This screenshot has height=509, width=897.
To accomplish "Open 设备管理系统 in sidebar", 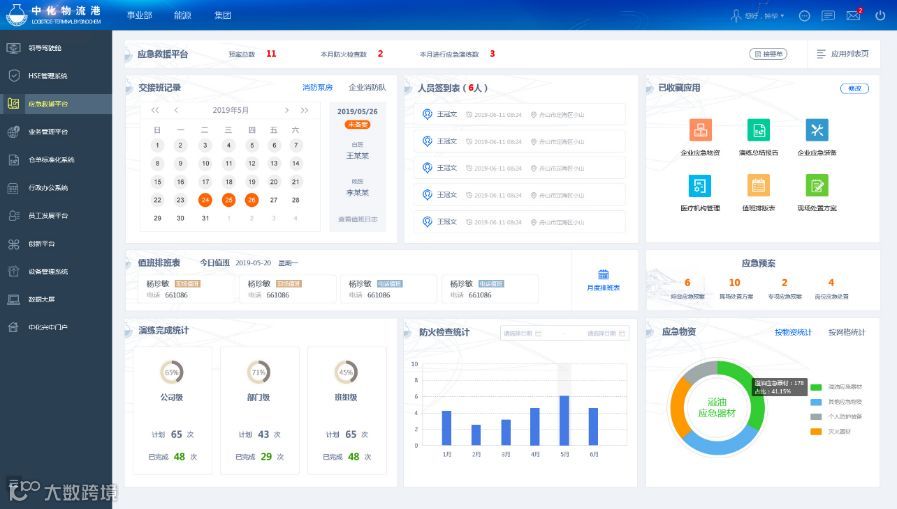I will pos(48,271).
